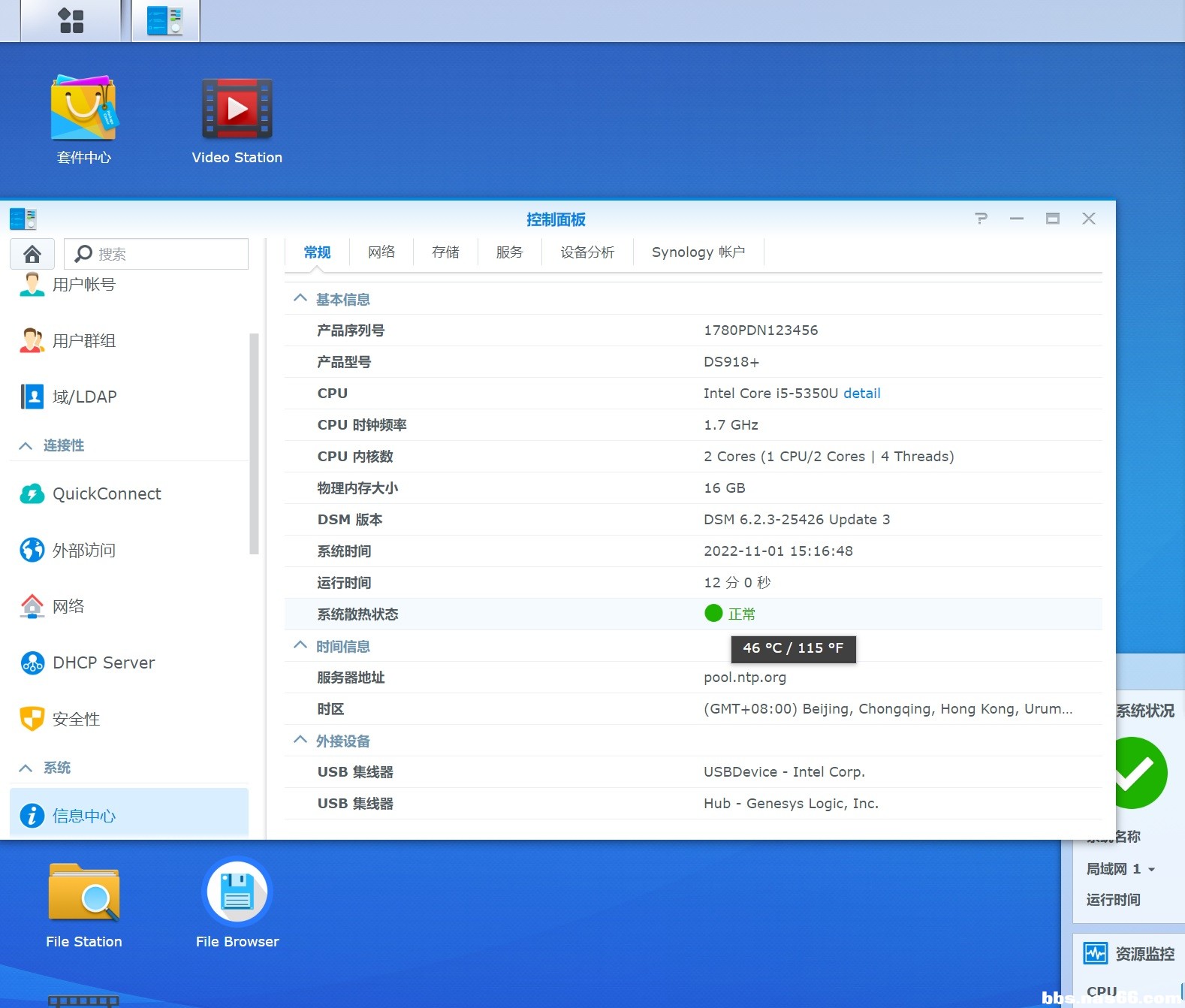Open File Browser desktop icon

click(237, 904)
